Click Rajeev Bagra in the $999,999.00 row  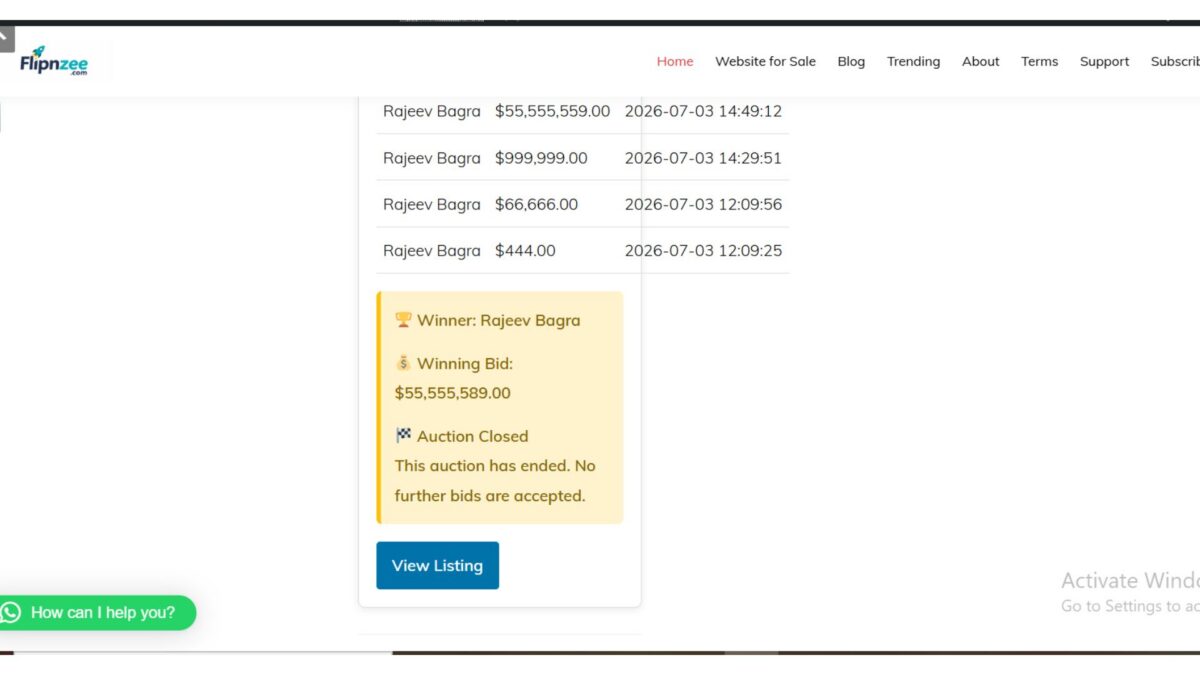tap(432, 158)
